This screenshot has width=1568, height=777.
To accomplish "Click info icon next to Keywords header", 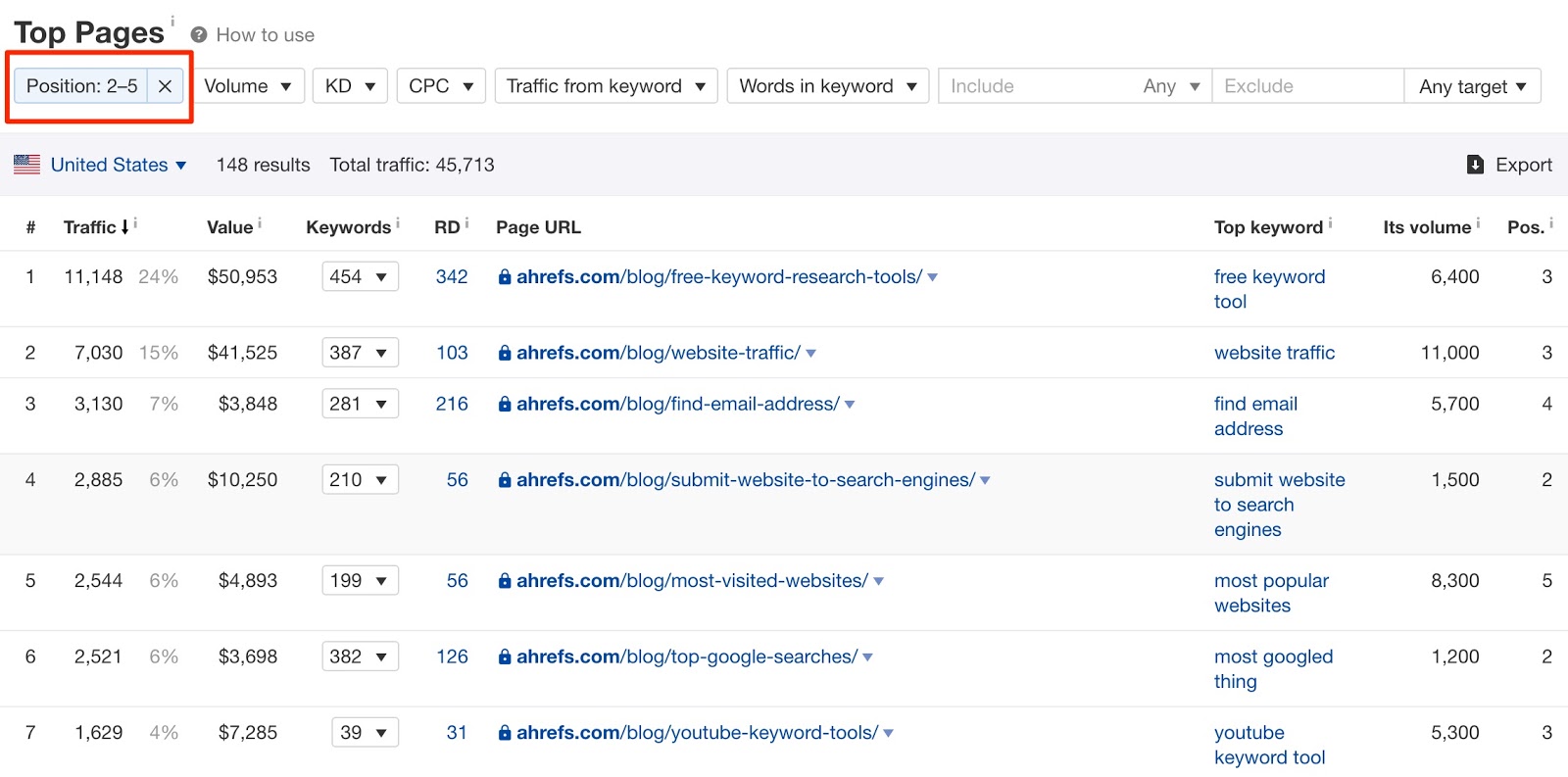I will (398, 222).
